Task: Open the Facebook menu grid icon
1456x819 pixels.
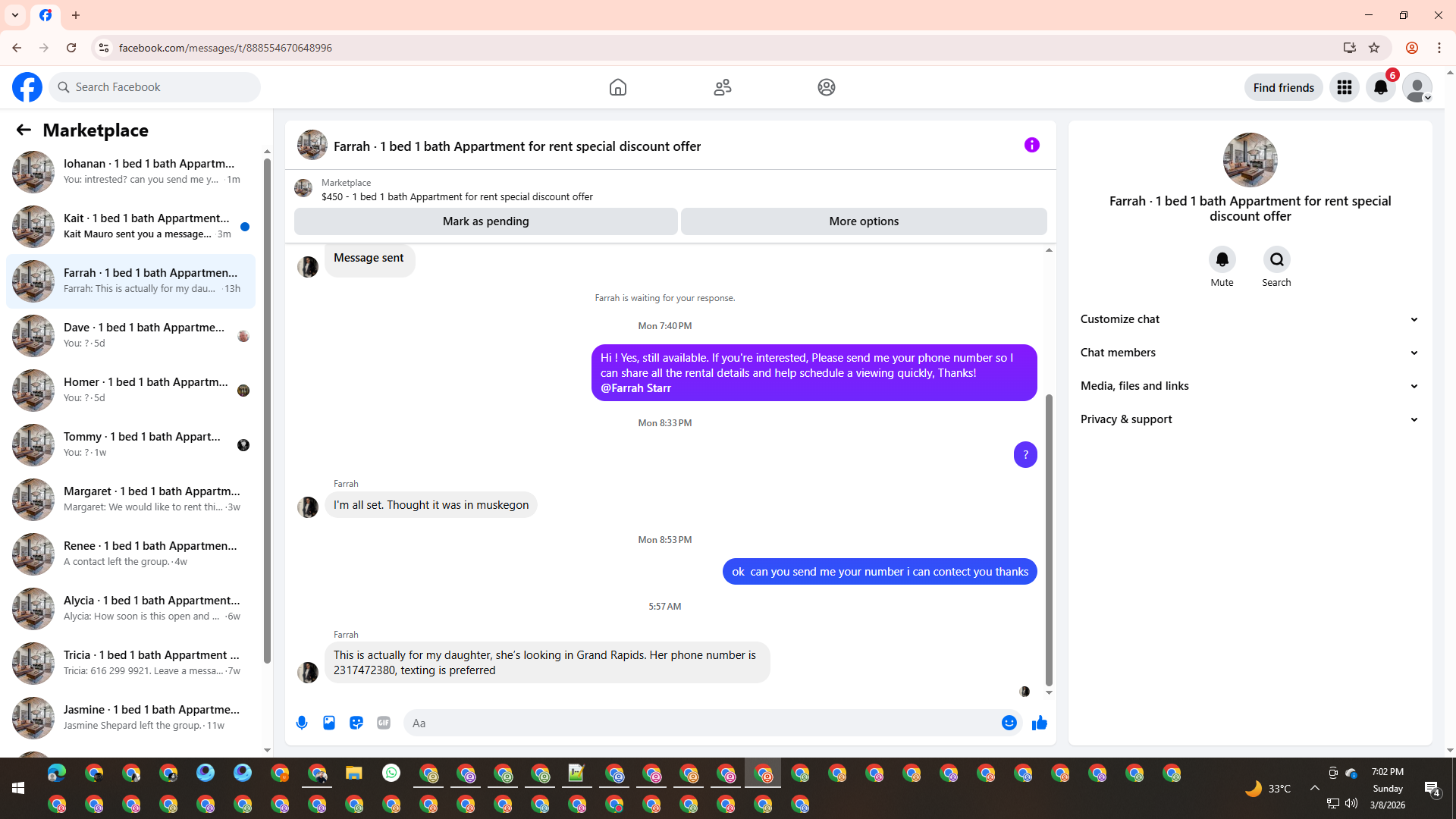Action: pos(1344,87)
